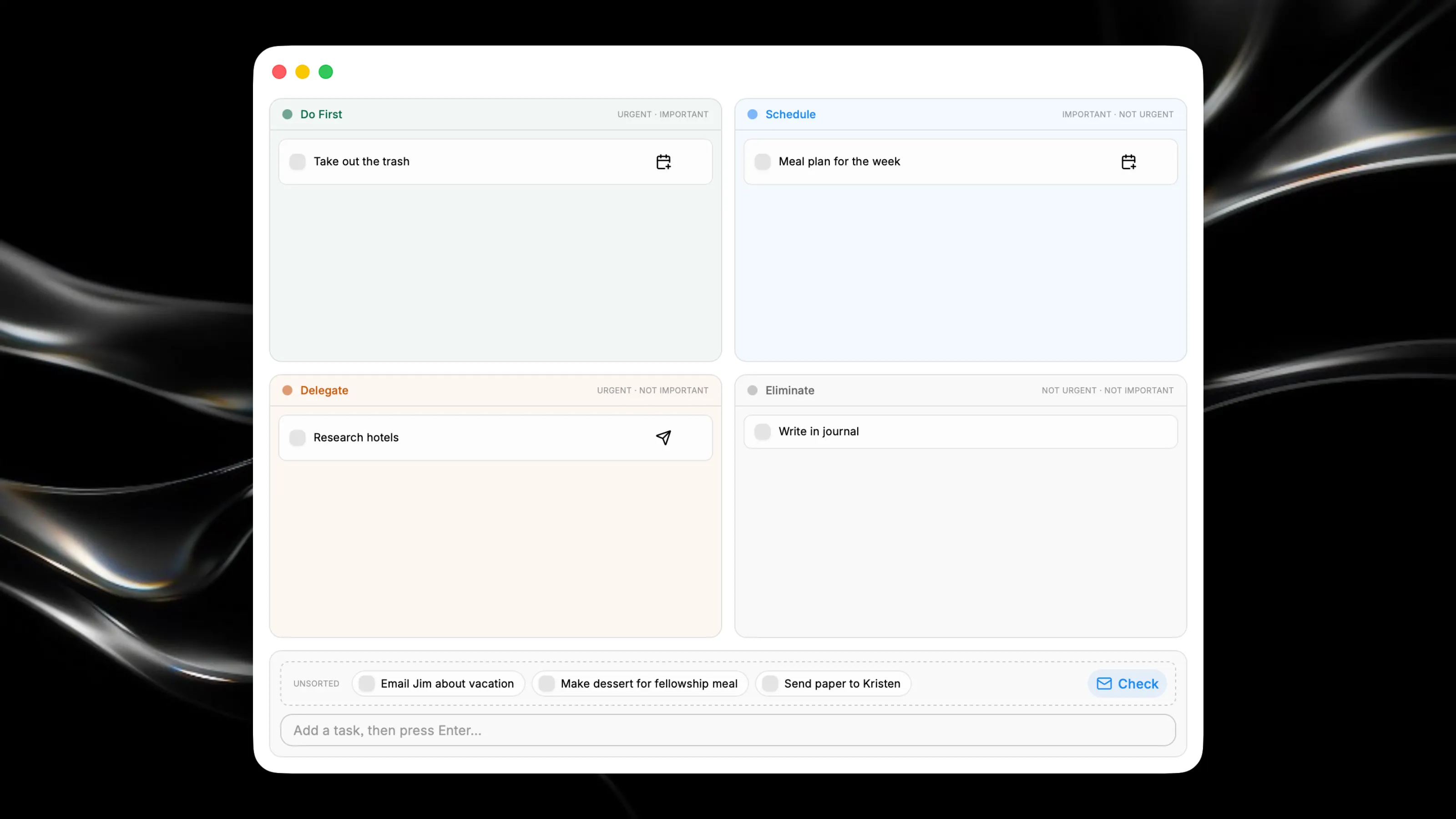Click calendar icon for Meal plan for the week

(x=1128, y=162)
